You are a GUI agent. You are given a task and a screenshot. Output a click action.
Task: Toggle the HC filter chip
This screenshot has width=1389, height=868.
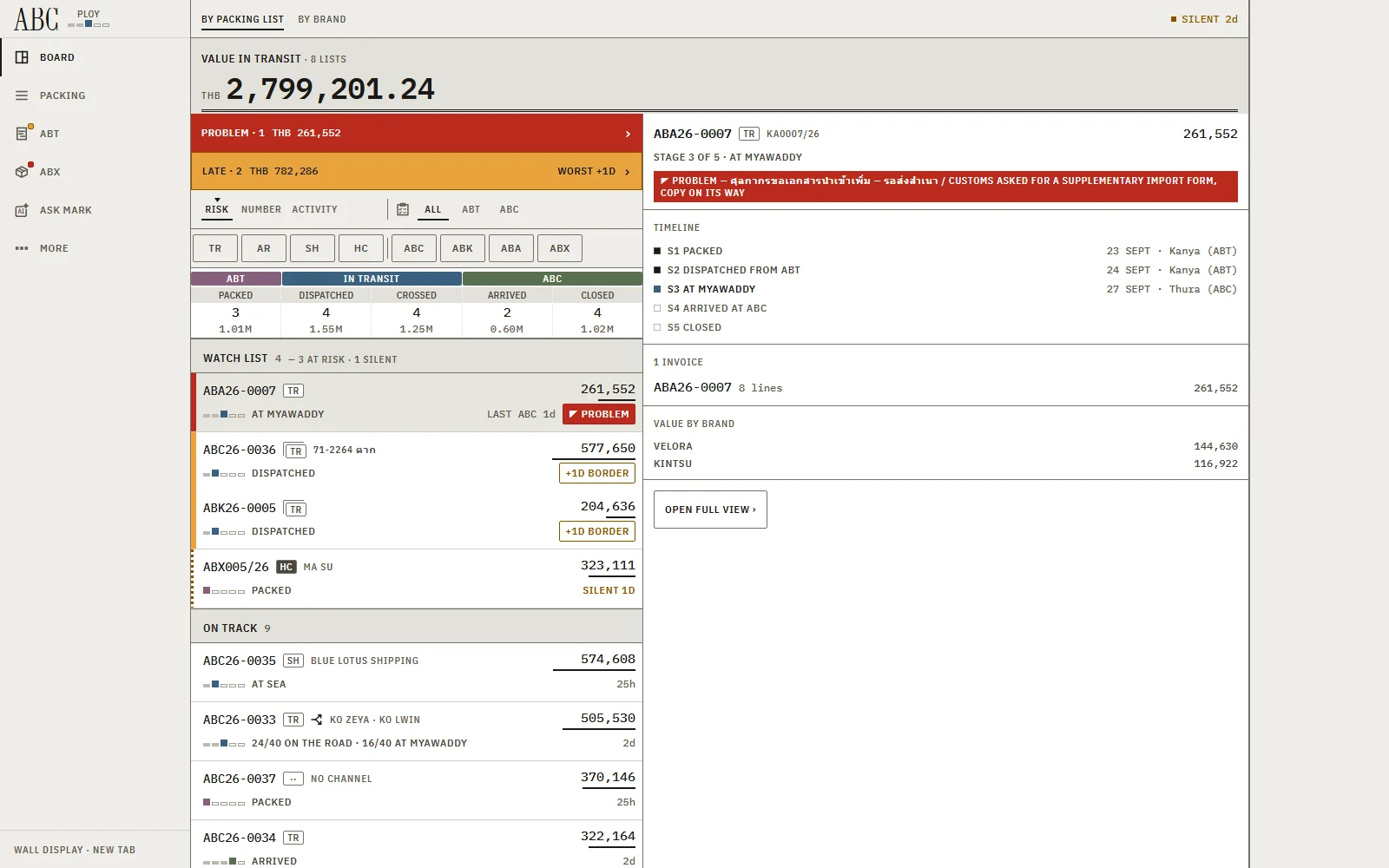click(361, 248)
